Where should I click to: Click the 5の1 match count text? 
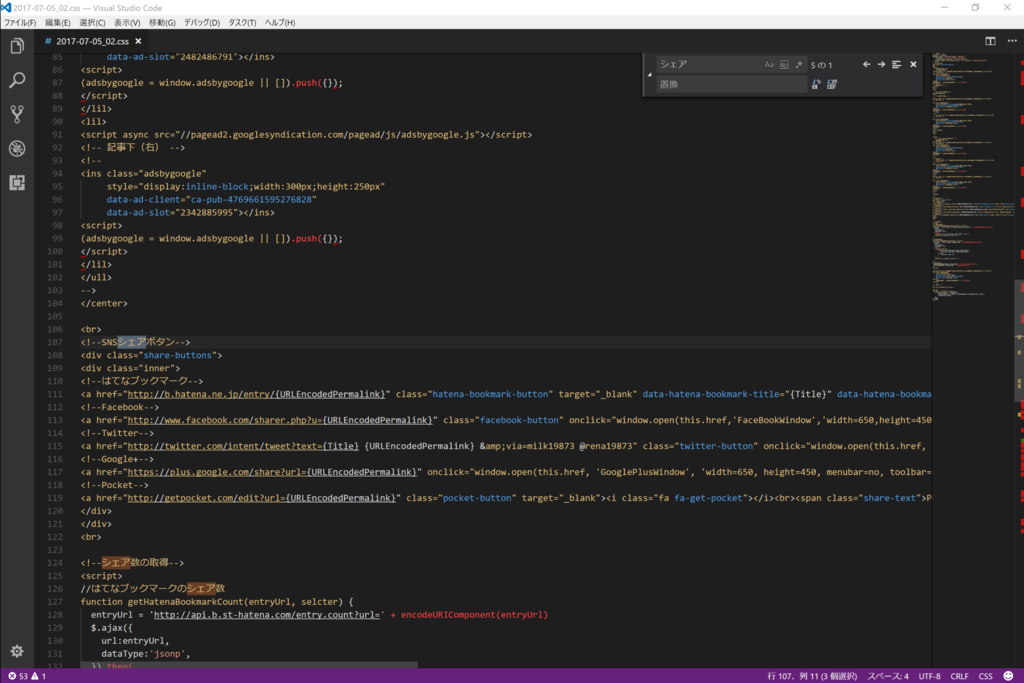coord(821,65)
